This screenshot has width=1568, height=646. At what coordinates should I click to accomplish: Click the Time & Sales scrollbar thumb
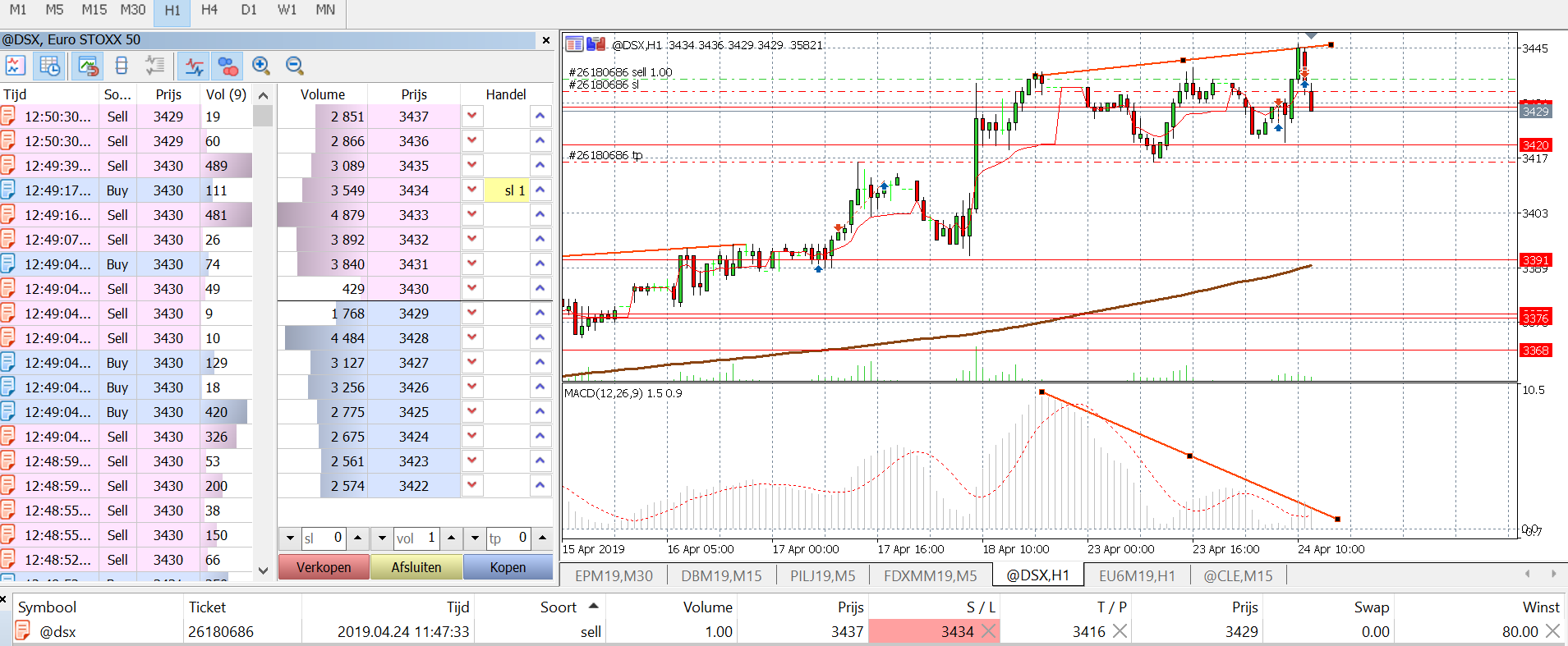(263, 116)
